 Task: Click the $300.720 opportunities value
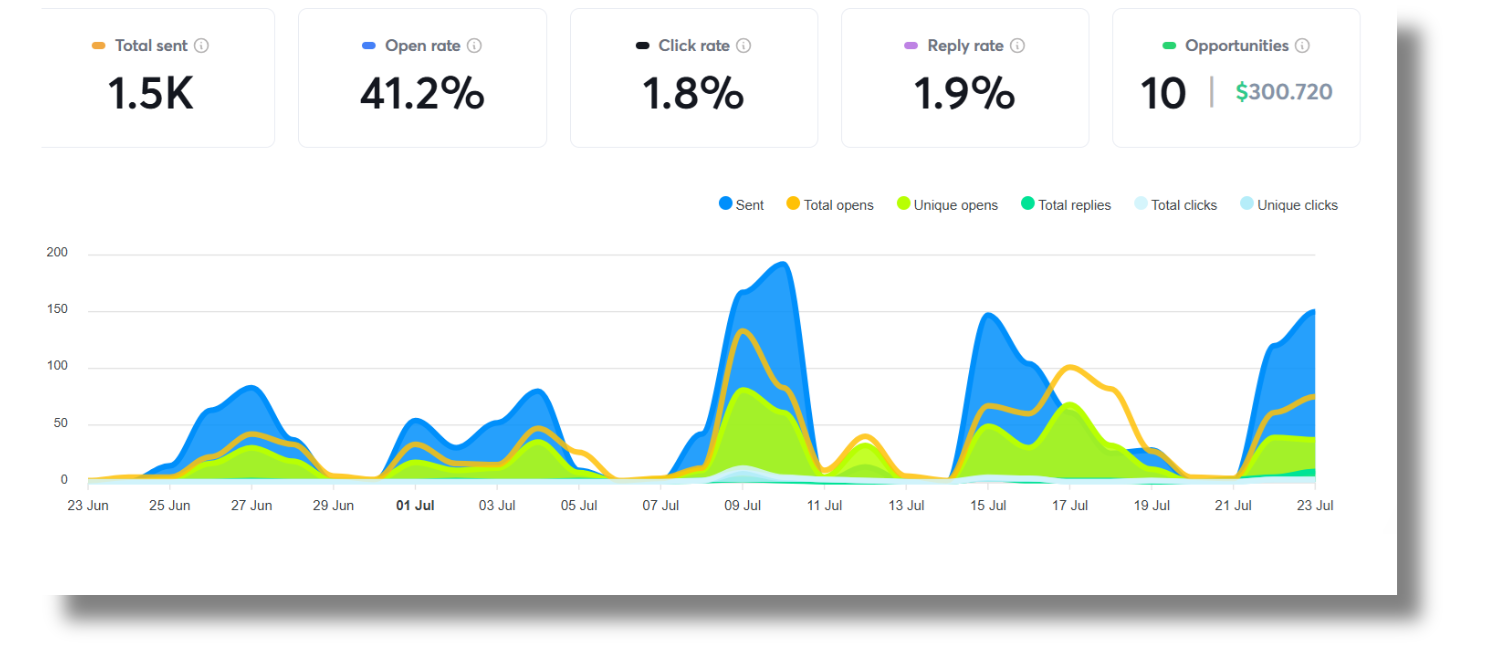coord(1284,93)
